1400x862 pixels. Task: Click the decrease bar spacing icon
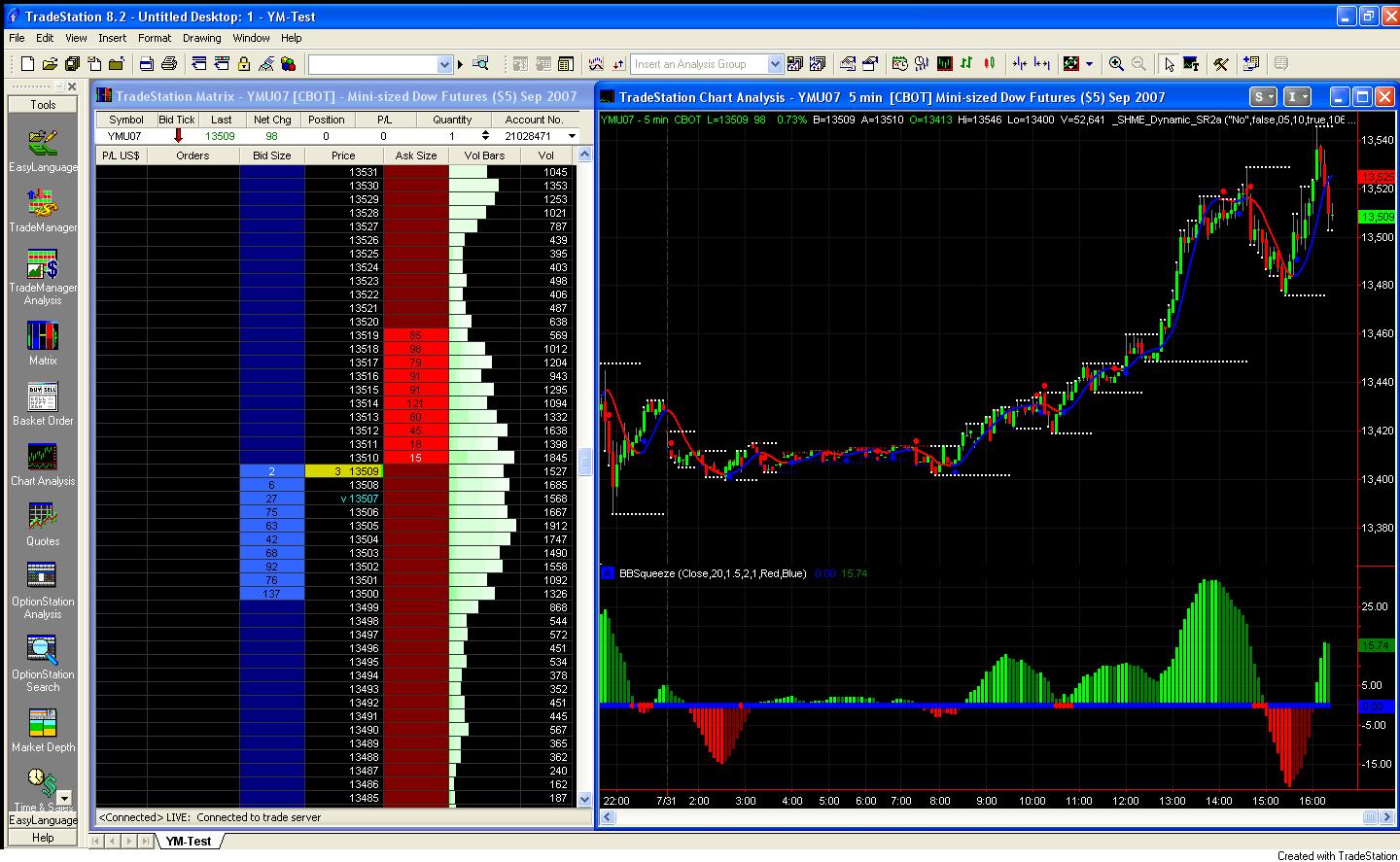click(1020, 64)
